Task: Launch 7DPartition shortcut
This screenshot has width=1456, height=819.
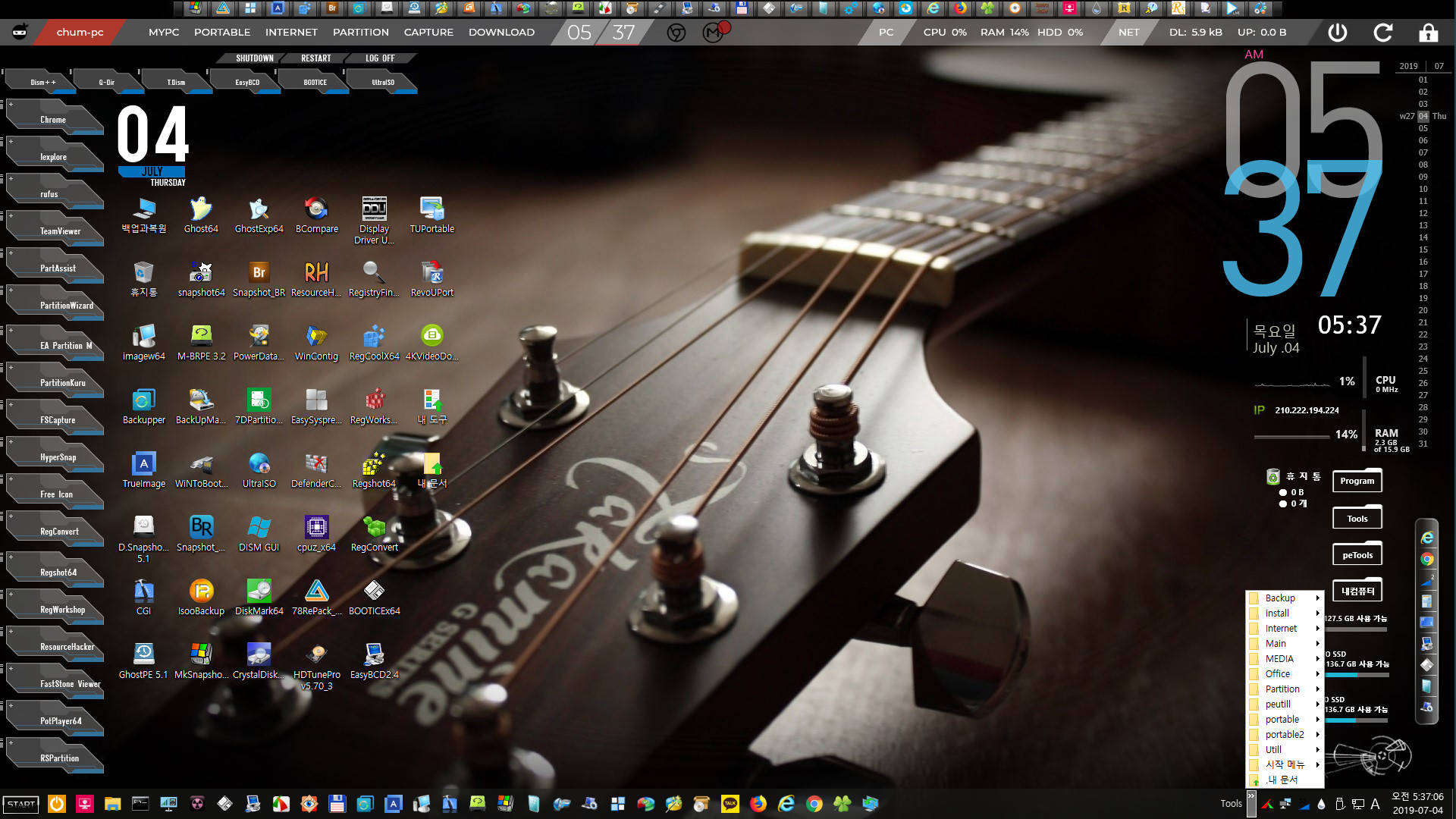Action: 259,406
